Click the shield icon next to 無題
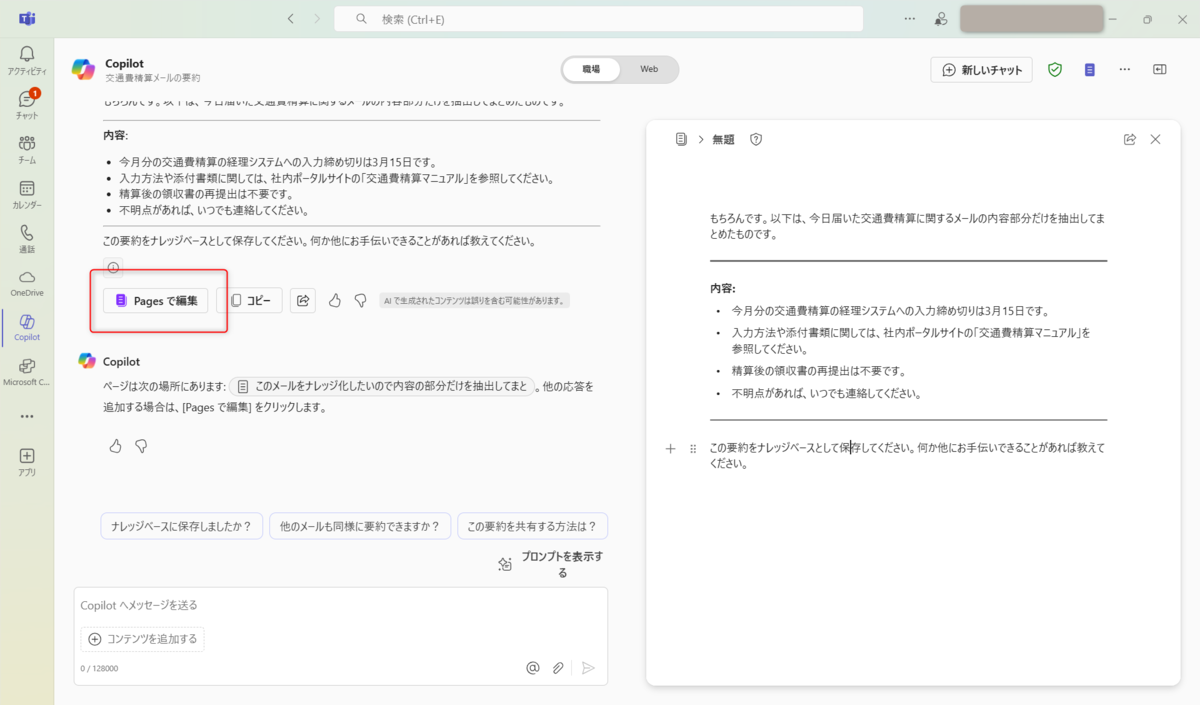 756,140
